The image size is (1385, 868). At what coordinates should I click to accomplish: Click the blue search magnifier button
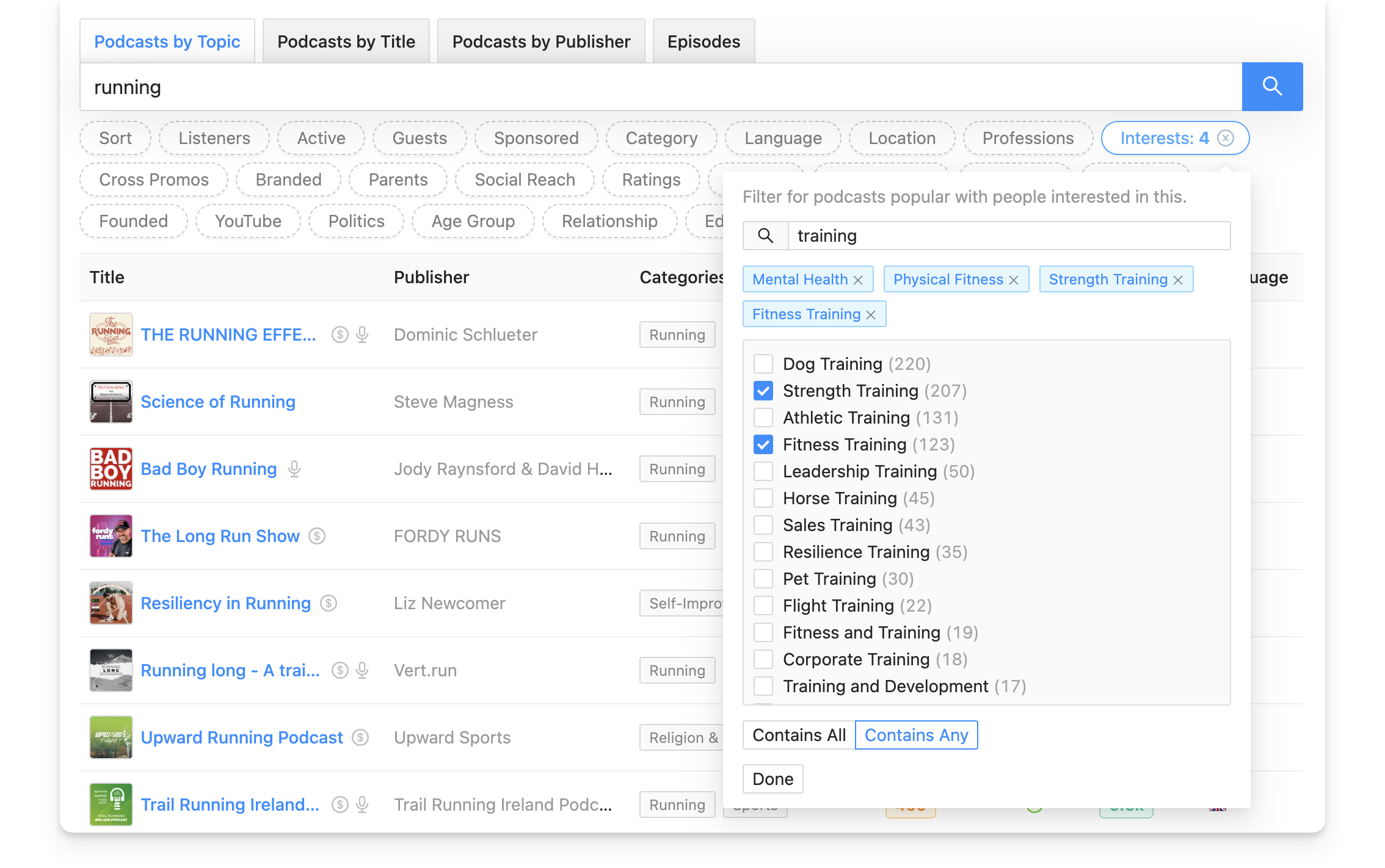point(1271,87)
